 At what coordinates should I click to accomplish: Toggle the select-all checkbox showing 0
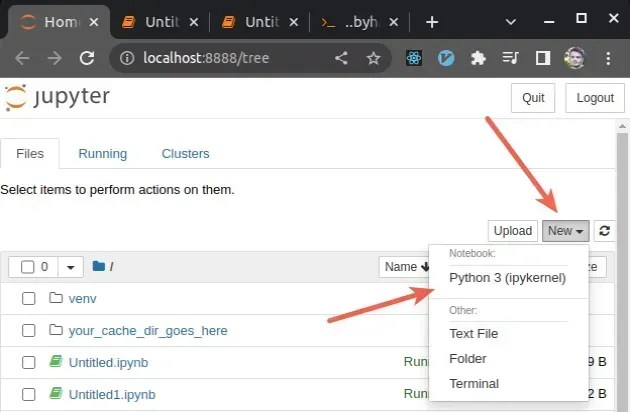(27, 267)
